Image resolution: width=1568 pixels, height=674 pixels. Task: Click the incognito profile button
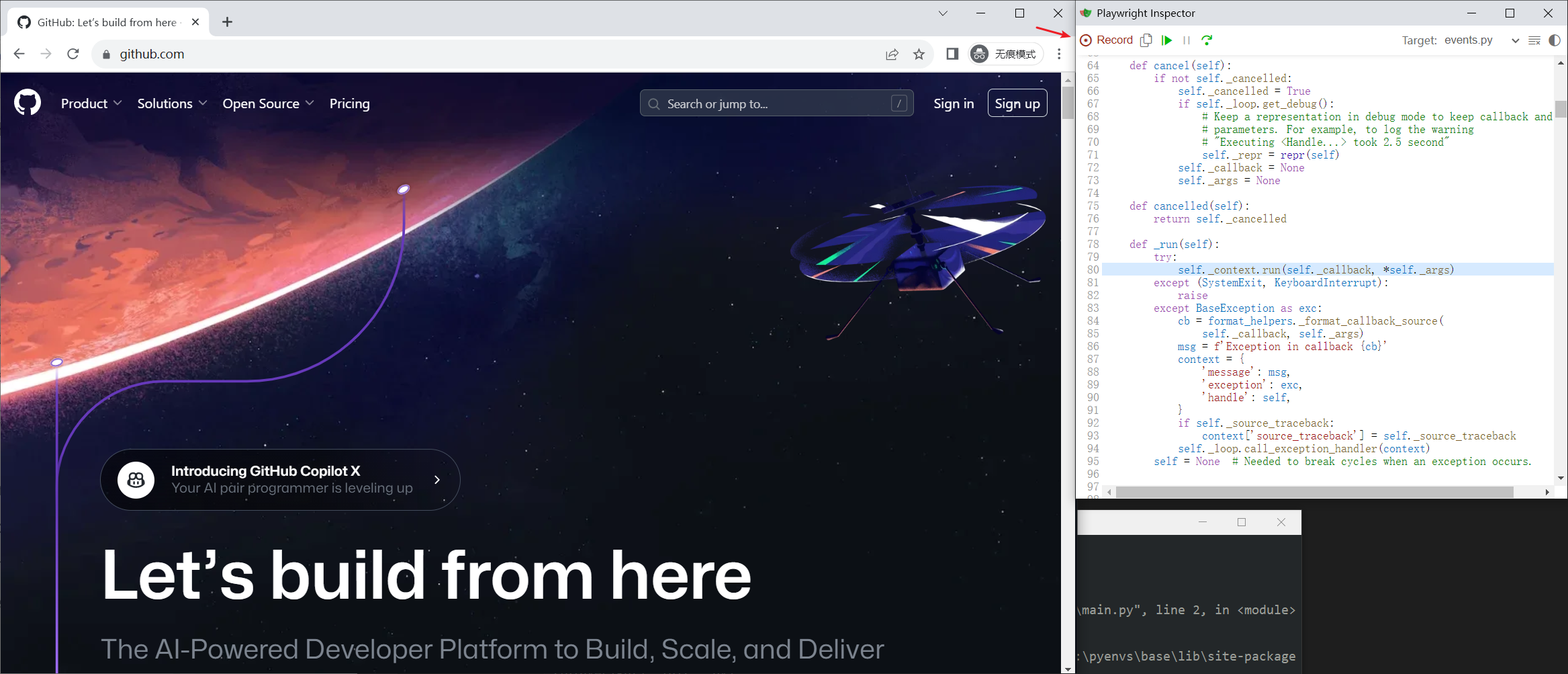click(1006, 54)
